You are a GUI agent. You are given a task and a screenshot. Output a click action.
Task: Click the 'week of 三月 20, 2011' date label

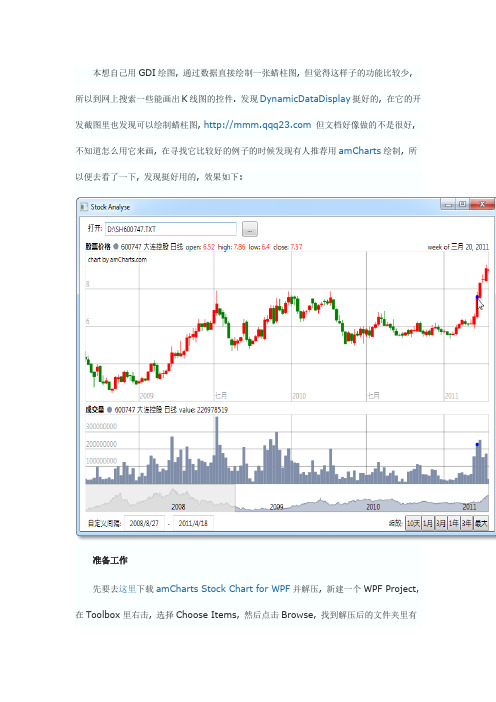point(458,247)
